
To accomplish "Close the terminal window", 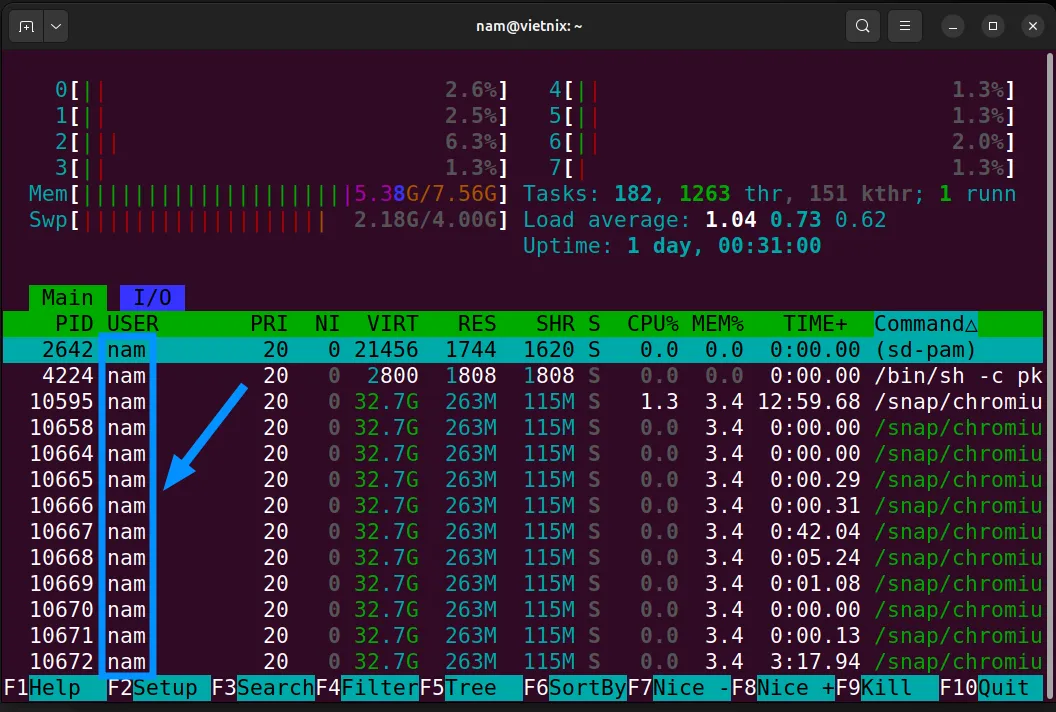I will pos(1032,26).
